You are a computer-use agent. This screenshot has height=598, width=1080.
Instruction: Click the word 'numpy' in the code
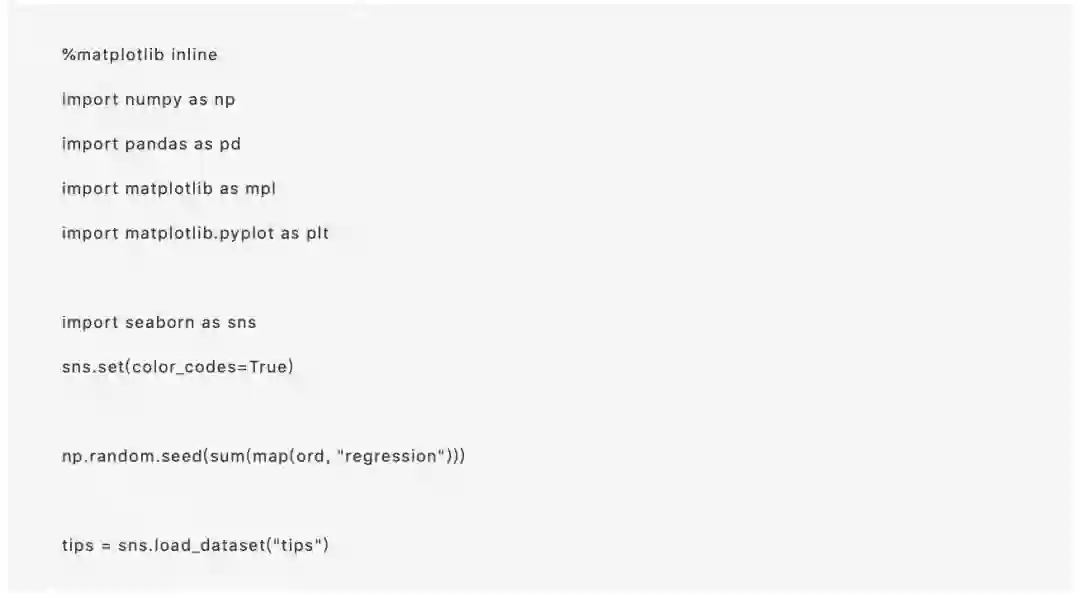point(153,100)
